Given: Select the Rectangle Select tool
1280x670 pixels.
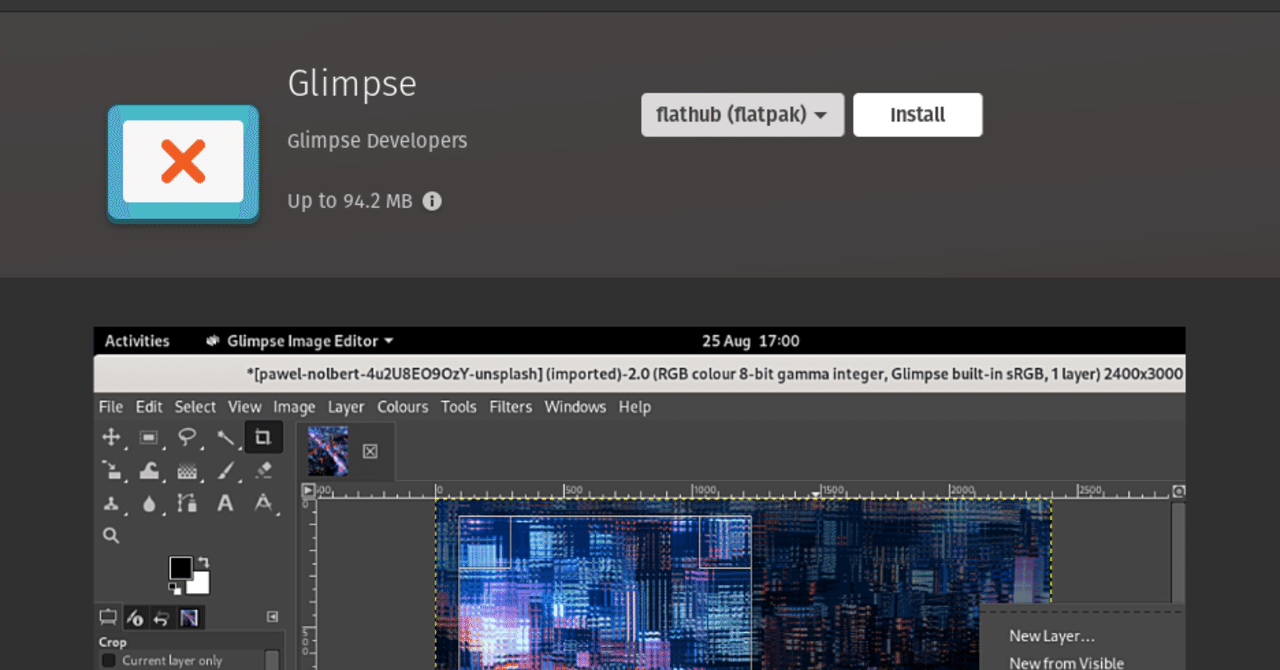Looking at the screenshot, I should click(x=148, y=438).
